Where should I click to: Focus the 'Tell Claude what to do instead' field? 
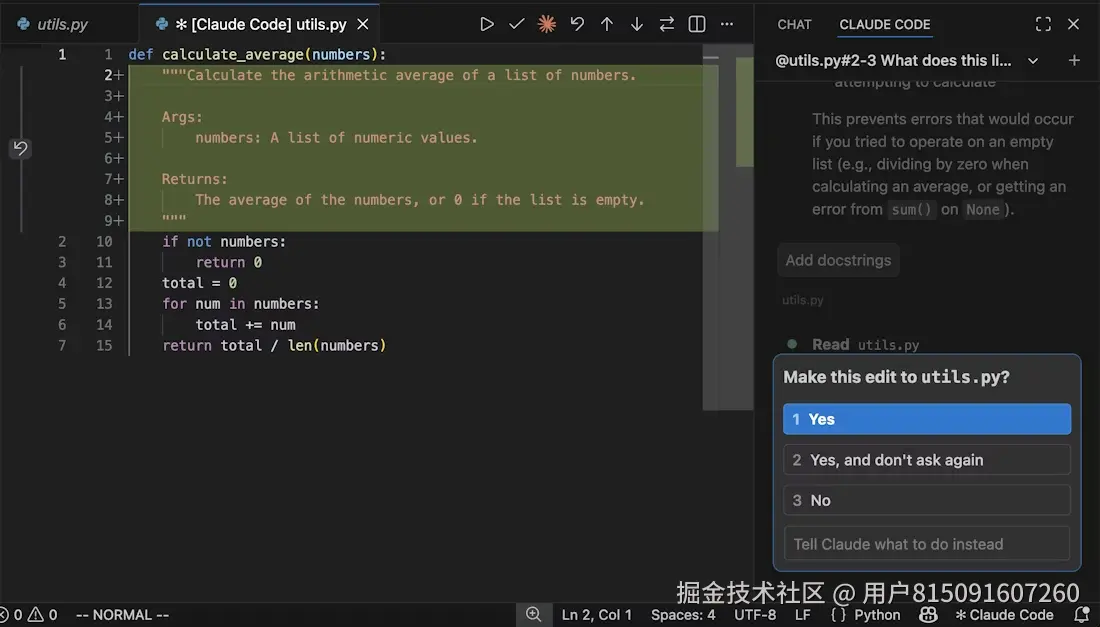(x=926, y=543)
